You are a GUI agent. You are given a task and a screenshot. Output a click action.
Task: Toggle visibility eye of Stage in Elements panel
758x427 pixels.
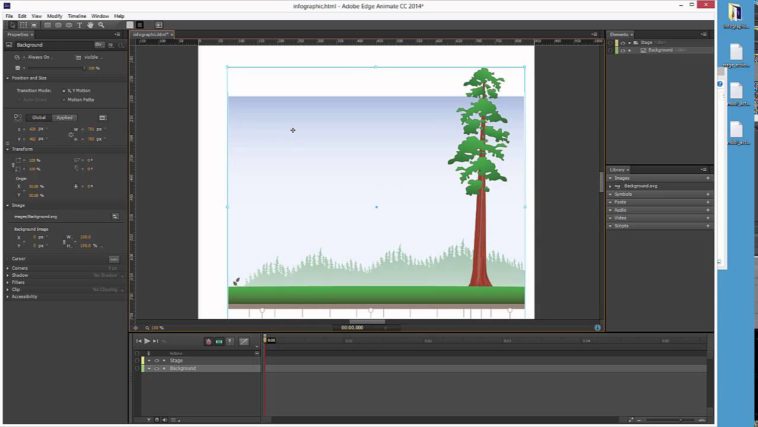pos(621,42)
